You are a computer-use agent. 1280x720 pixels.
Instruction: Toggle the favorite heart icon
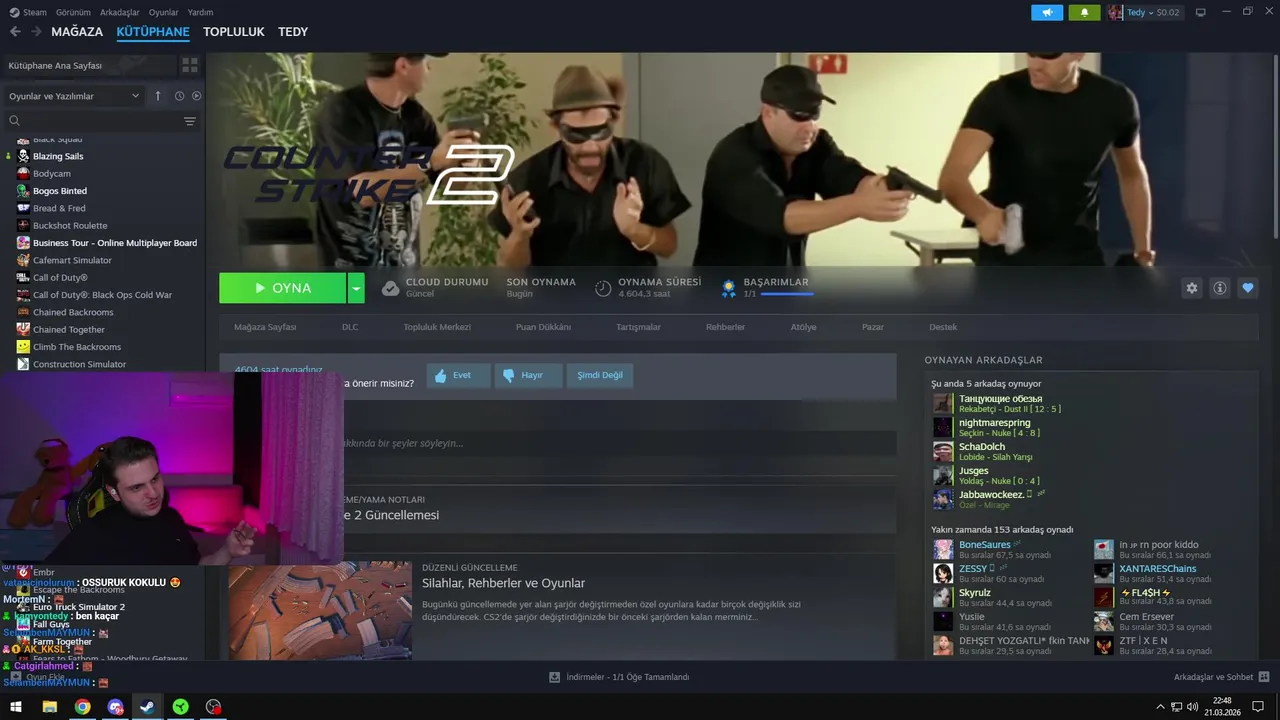point(1247,288)
